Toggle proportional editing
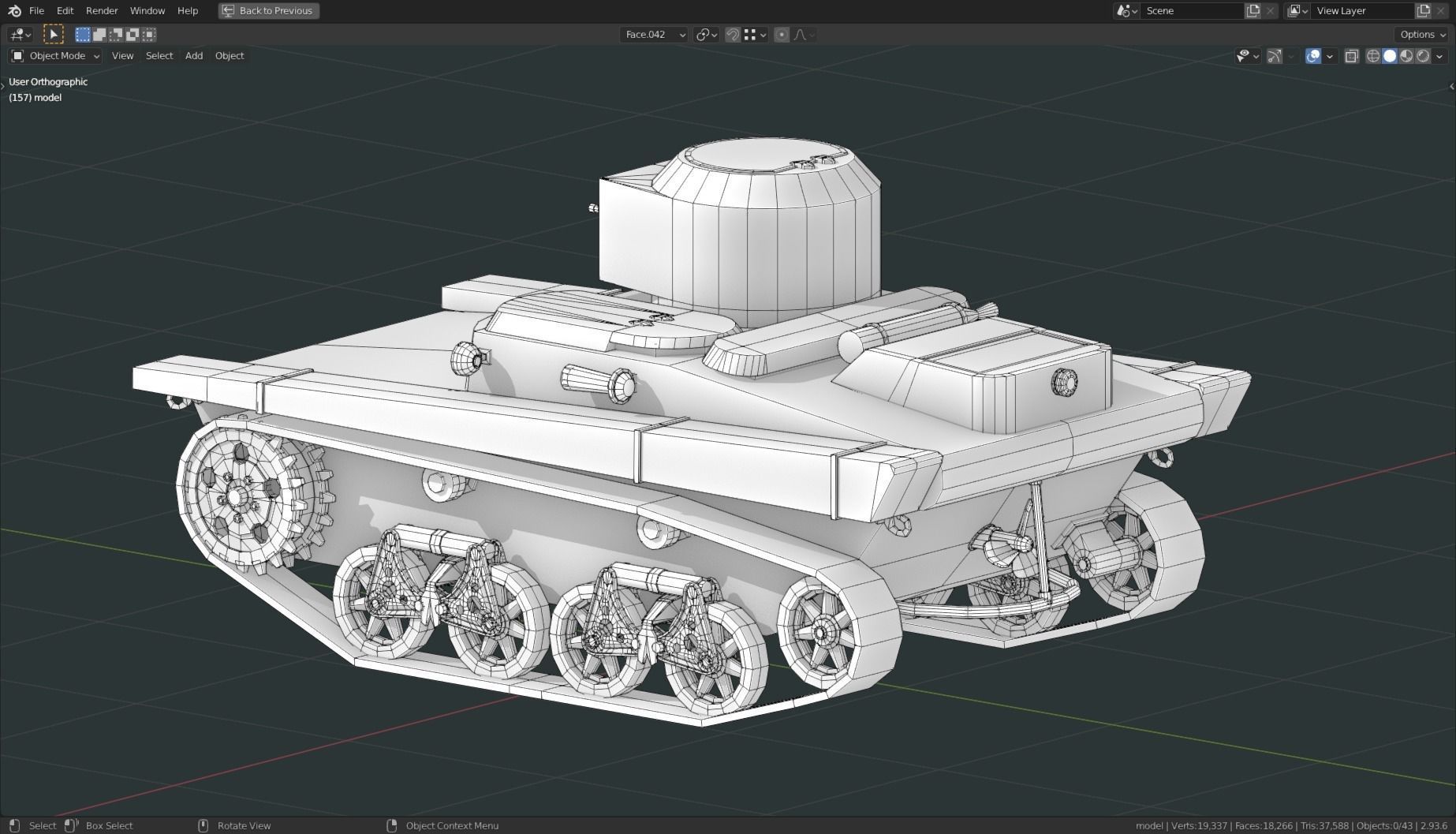Screen dimensions: 1456x834 (782, 35)
